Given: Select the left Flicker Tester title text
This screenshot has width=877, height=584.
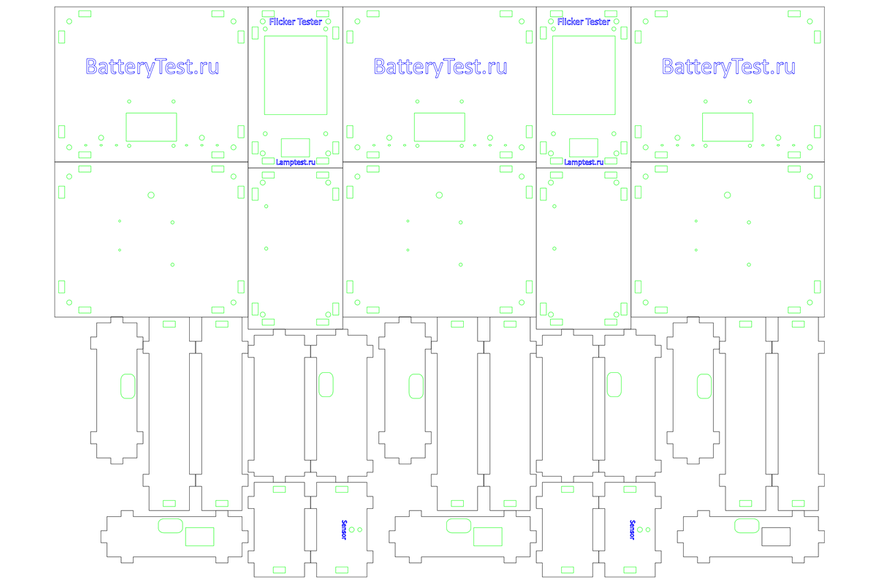Looking at the screenshot, I should point(295,21).
